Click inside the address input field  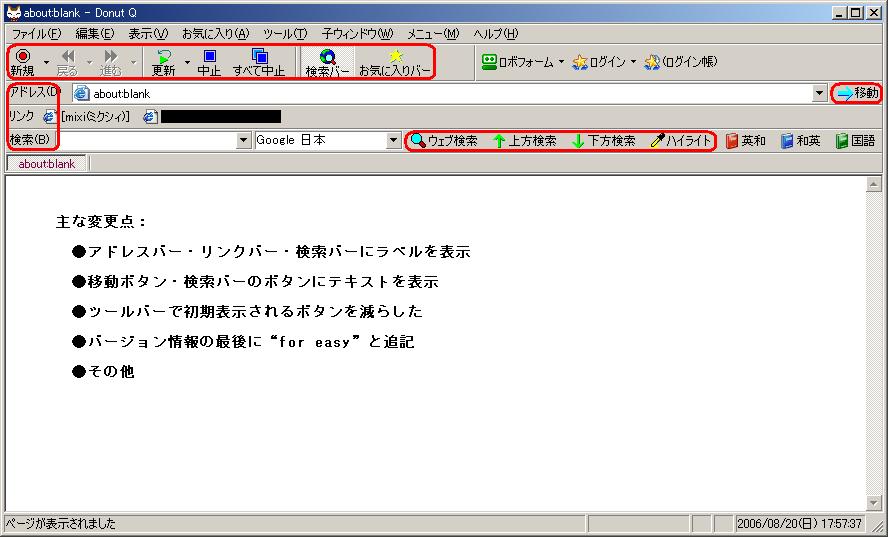point(450,93)
